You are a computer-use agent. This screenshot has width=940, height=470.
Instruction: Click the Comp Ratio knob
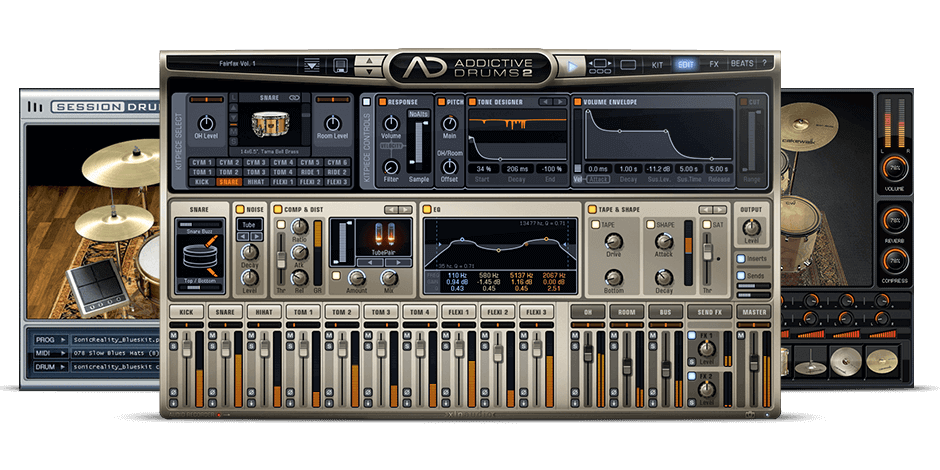299,227
